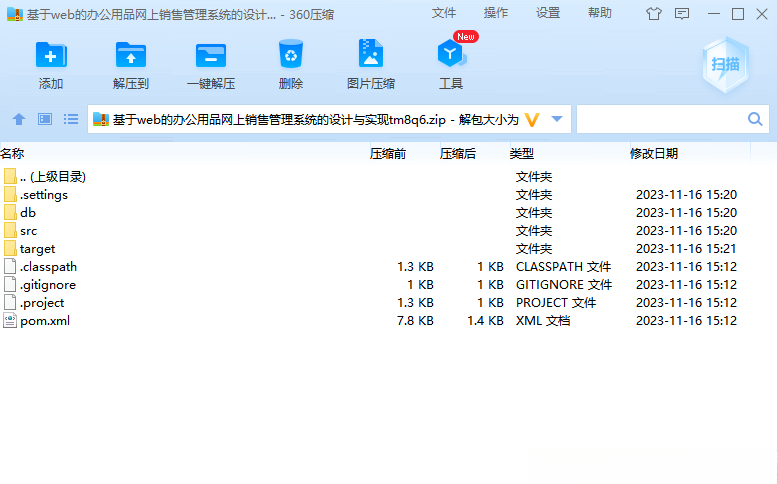Image resolution: width=778 pixels, height=484 pixels.
Task: Click the 一键解压 one-click extract icon
Action: [211, 55]
